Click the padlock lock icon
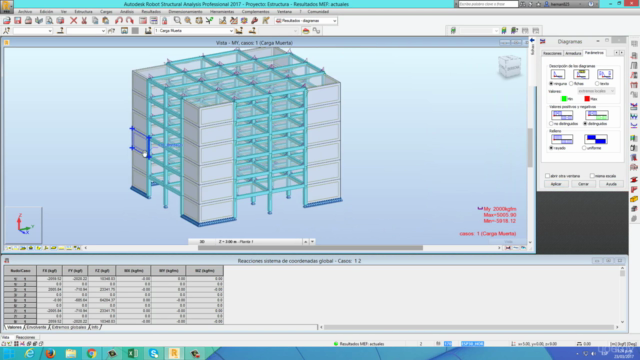Screen dimensions: 640x360 (x=164, y=20)
